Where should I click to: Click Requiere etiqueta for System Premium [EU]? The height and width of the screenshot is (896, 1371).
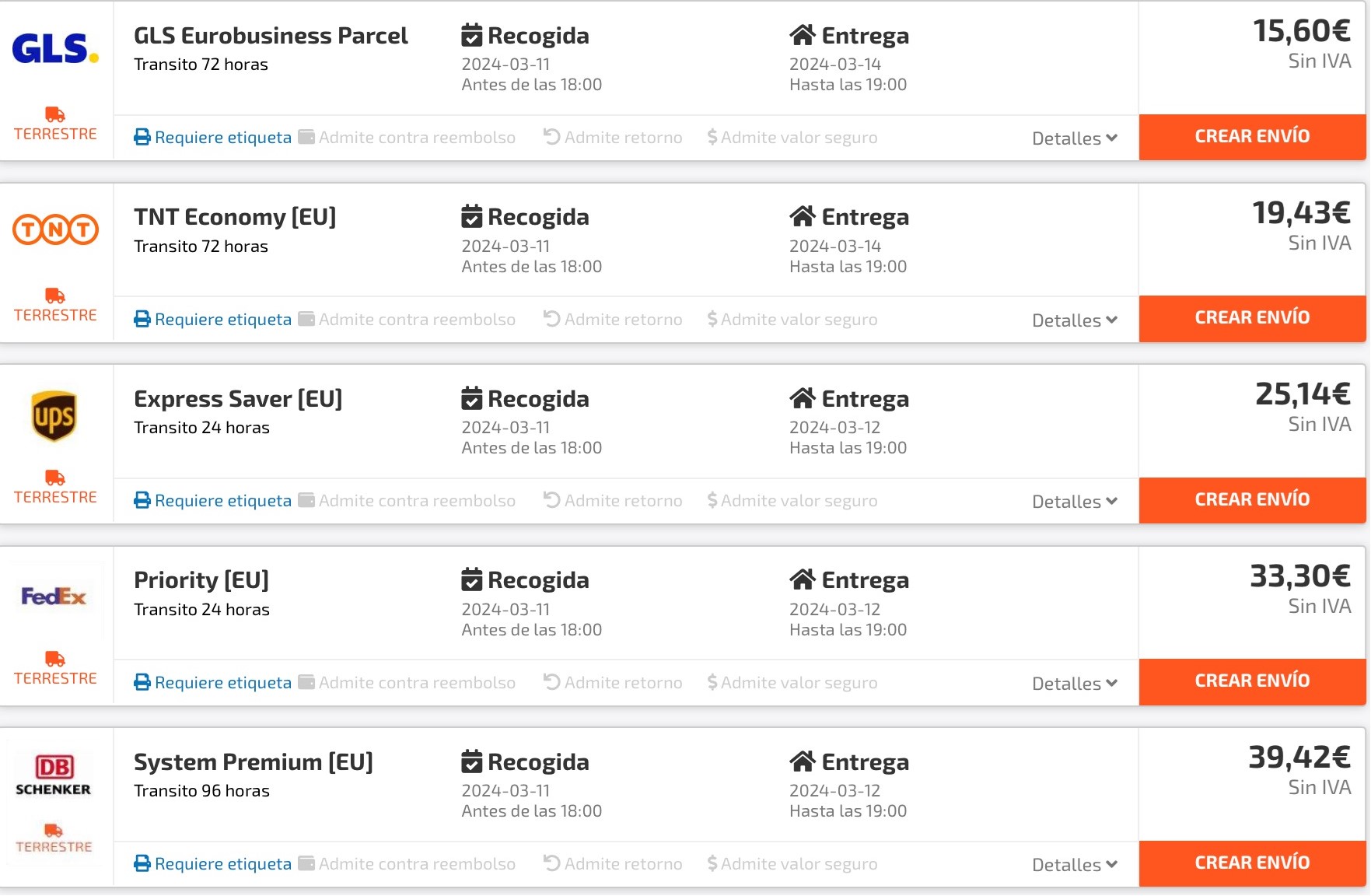(x=222, y=864)
